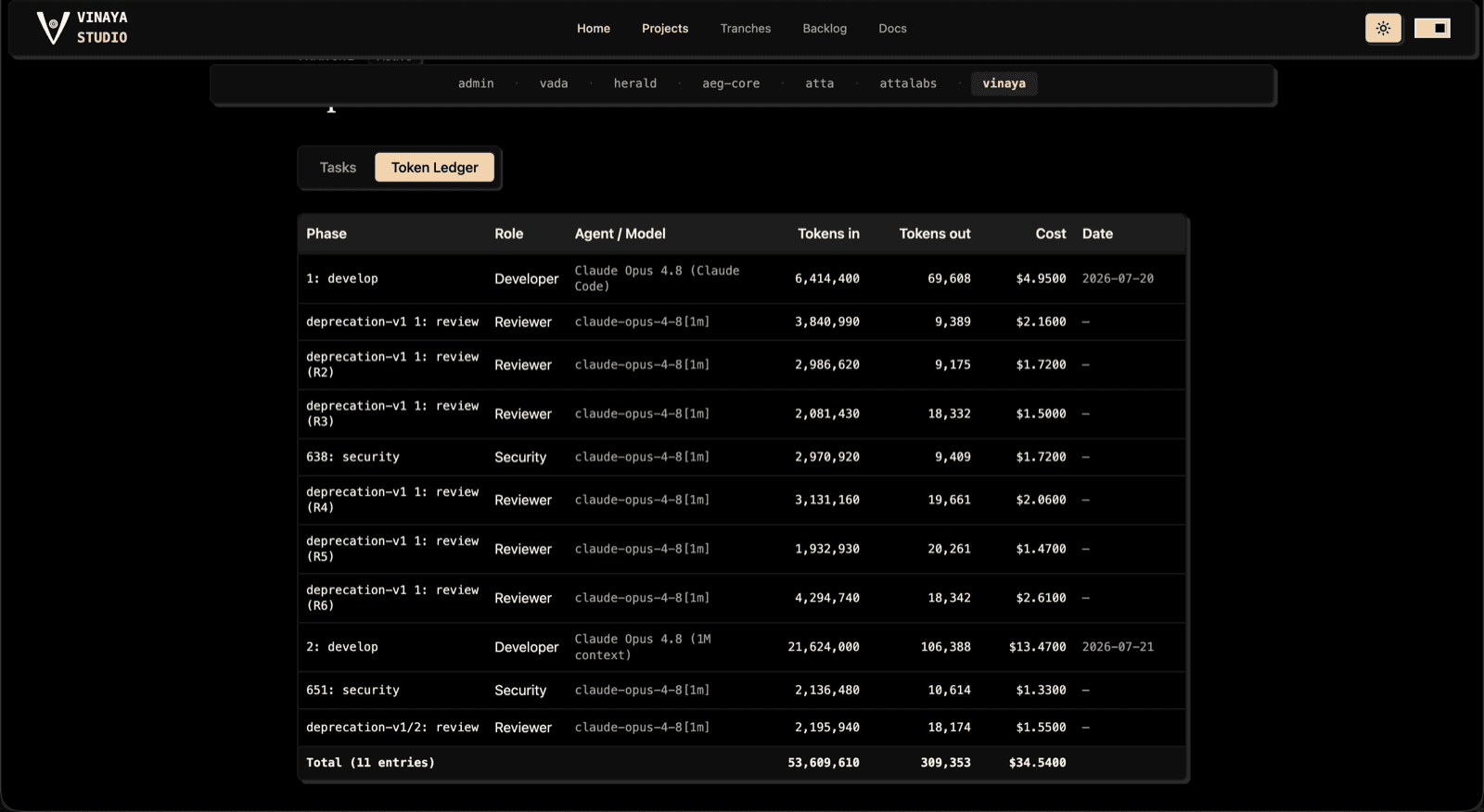Image resolution: width=1484 pixels, height=812 pixels.
Task: Click the Phase column header
Action: [x=326, y=234]
